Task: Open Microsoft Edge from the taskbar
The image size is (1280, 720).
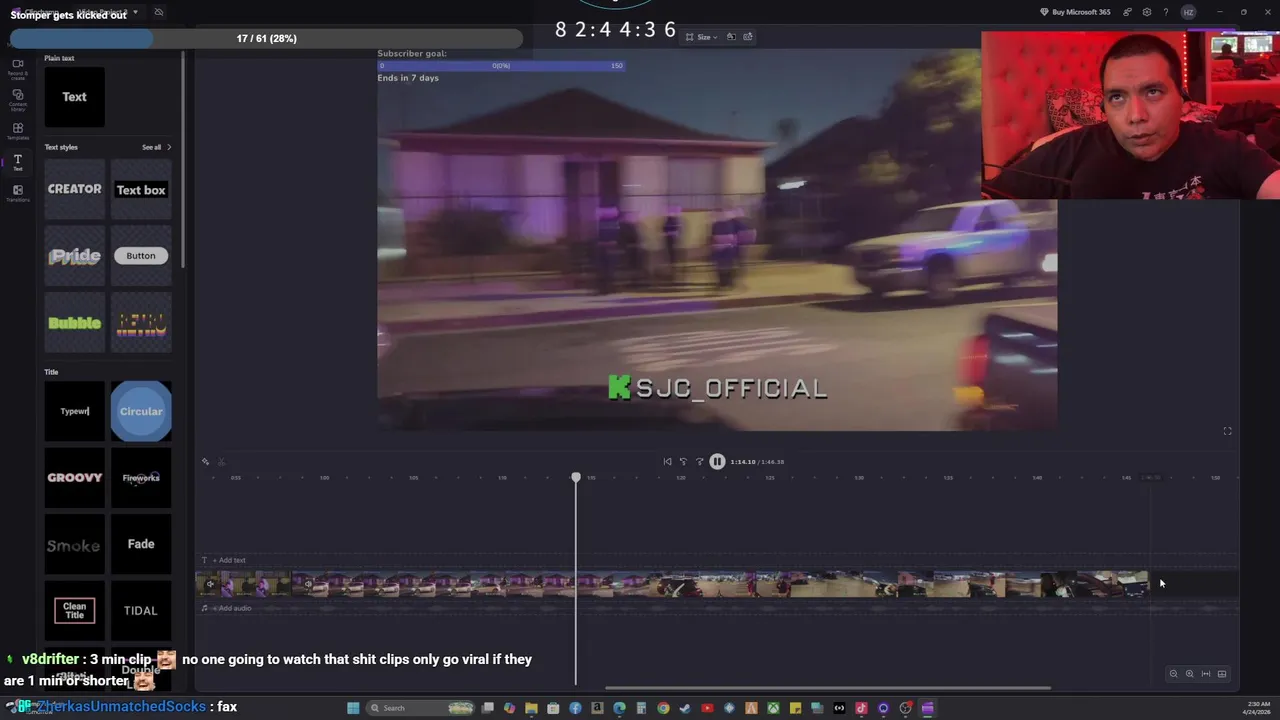Action: click(619, 708)
